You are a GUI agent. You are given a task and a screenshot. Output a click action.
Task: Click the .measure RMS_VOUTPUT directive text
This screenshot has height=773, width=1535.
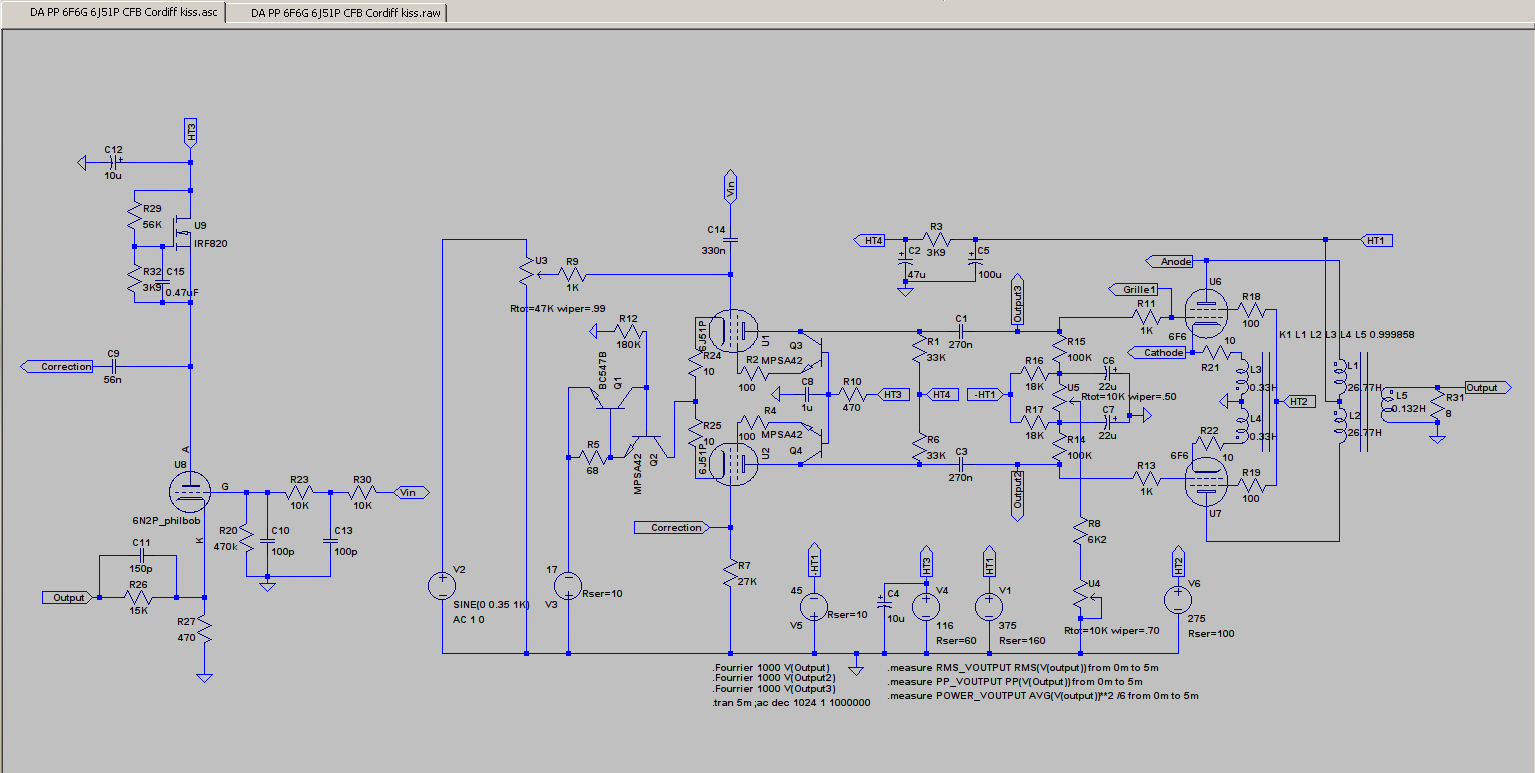click(1023, 666)
